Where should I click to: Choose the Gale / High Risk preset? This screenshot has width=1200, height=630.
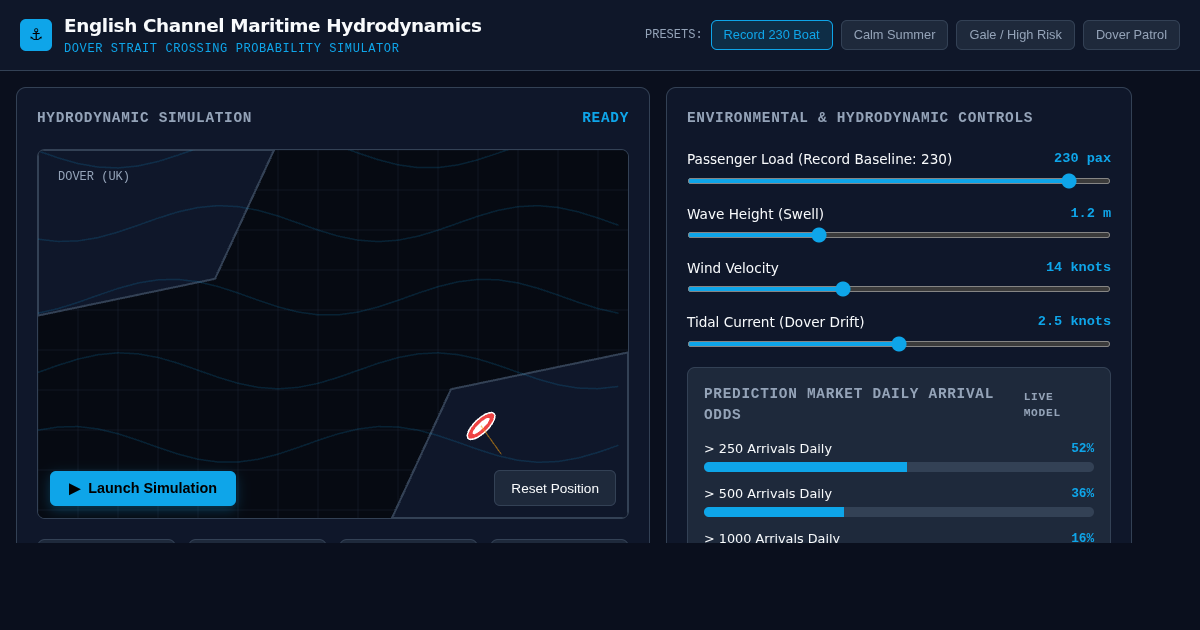(x=1015, y=35)
